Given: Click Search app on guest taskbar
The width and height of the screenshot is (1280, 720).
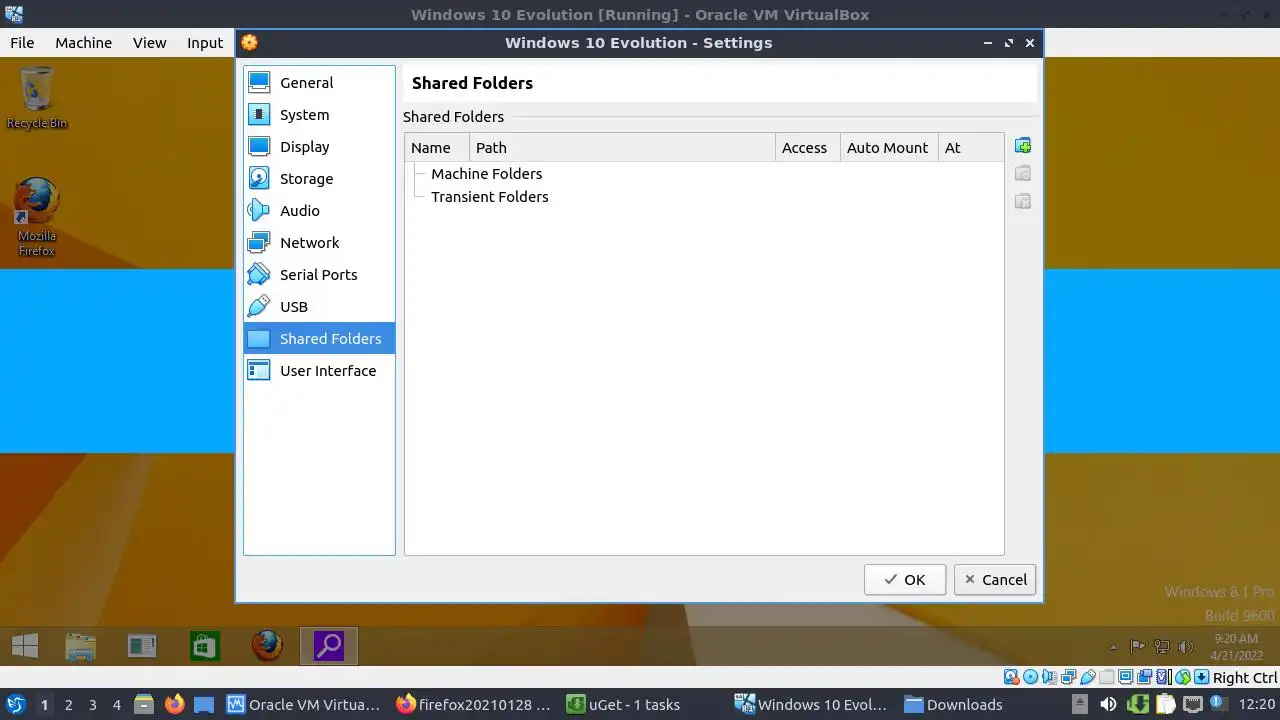Looking at the screenshot, I should (328, 646).
